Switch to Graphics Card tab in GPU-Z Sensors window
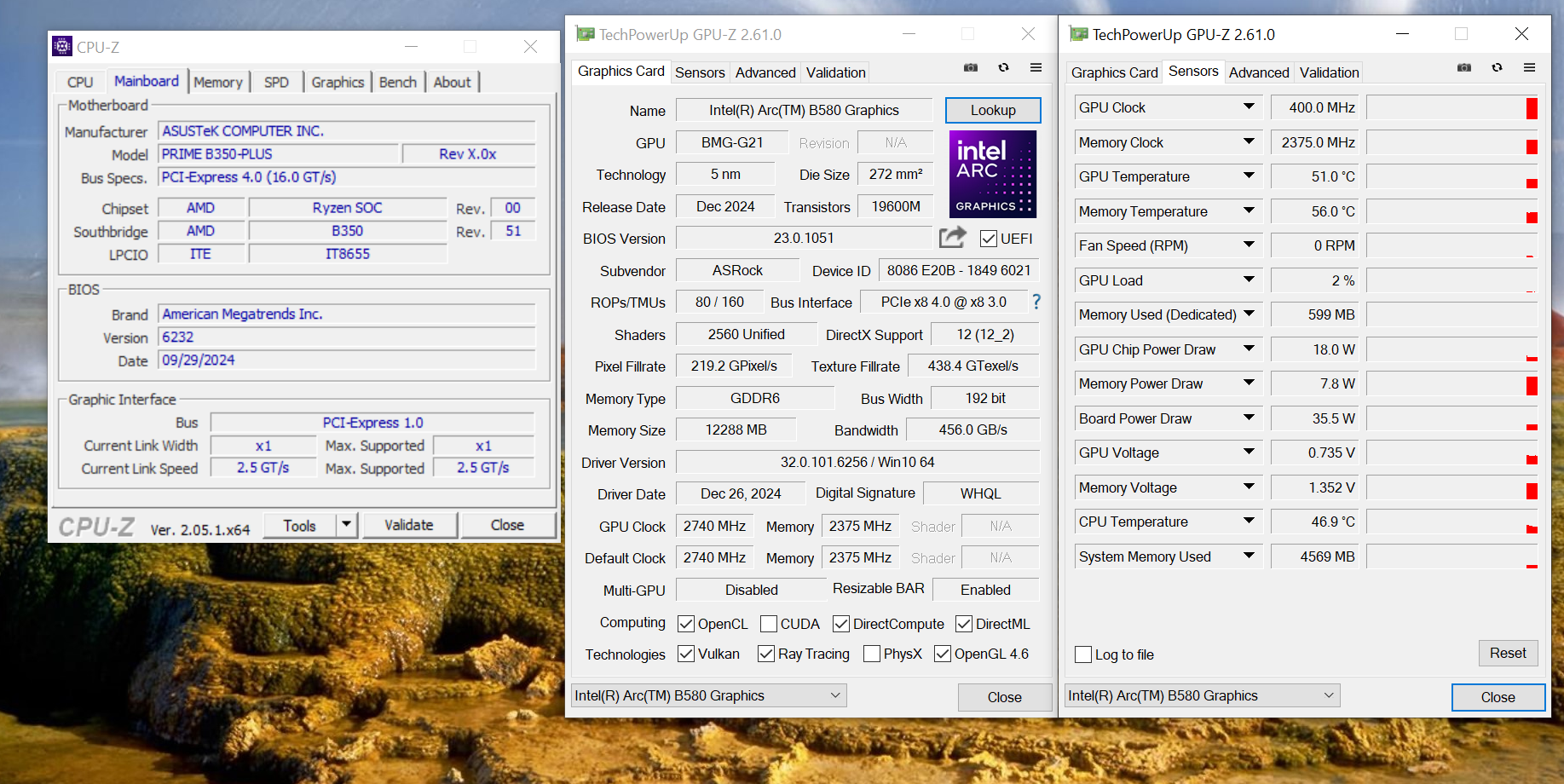The width and height of the screenshot is (1564, 784). [1115, 72]
